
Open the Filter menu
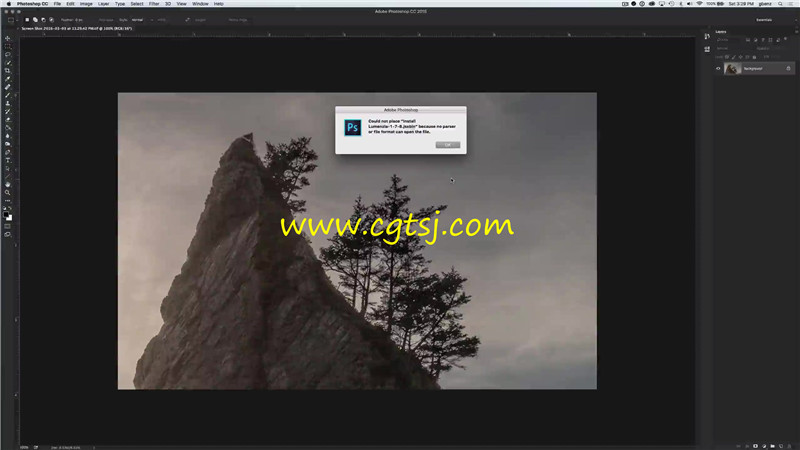point(154,4)
